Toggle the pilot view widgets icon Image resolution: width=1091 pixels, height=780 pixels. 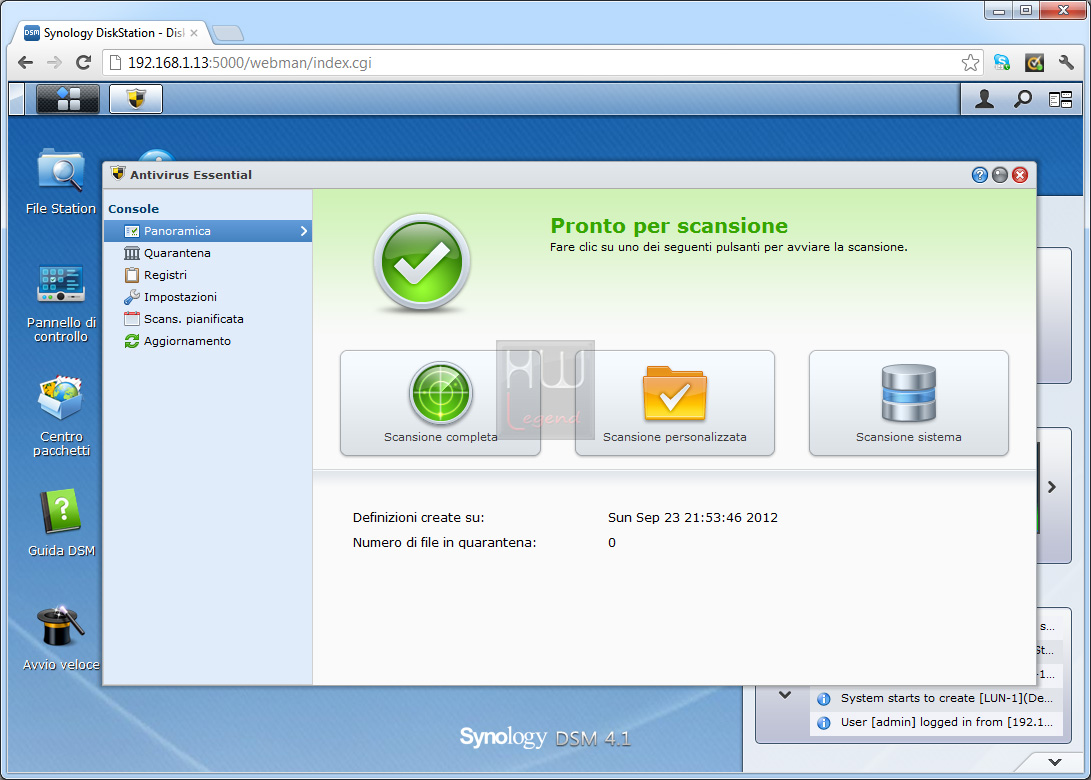(1060, 100)
